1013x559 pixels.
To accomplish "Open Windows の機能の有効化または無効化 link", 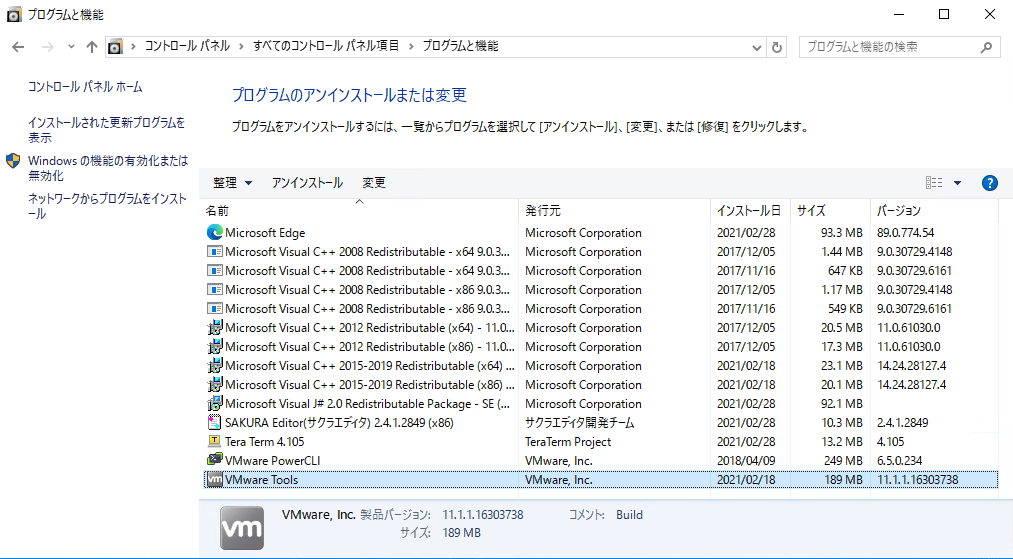I will (108, 168).
